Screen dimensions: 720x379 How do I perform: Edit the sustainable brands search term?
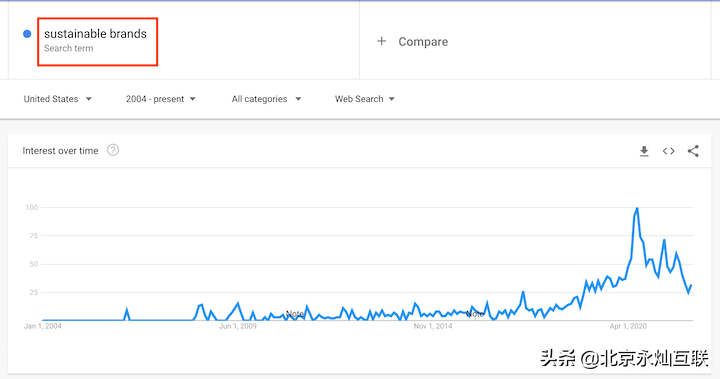(96, 34)
